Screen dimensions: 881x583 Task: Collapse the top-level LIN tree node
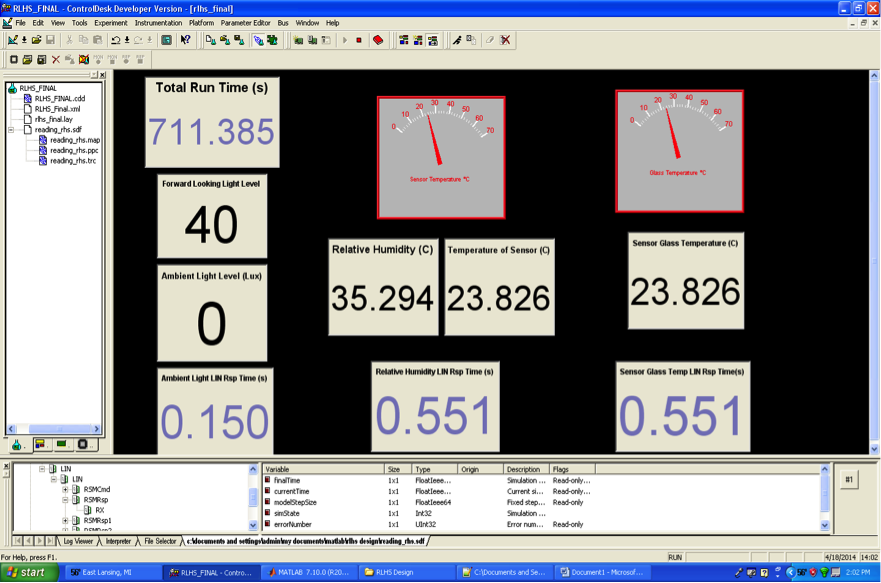[x=42, y=468]
